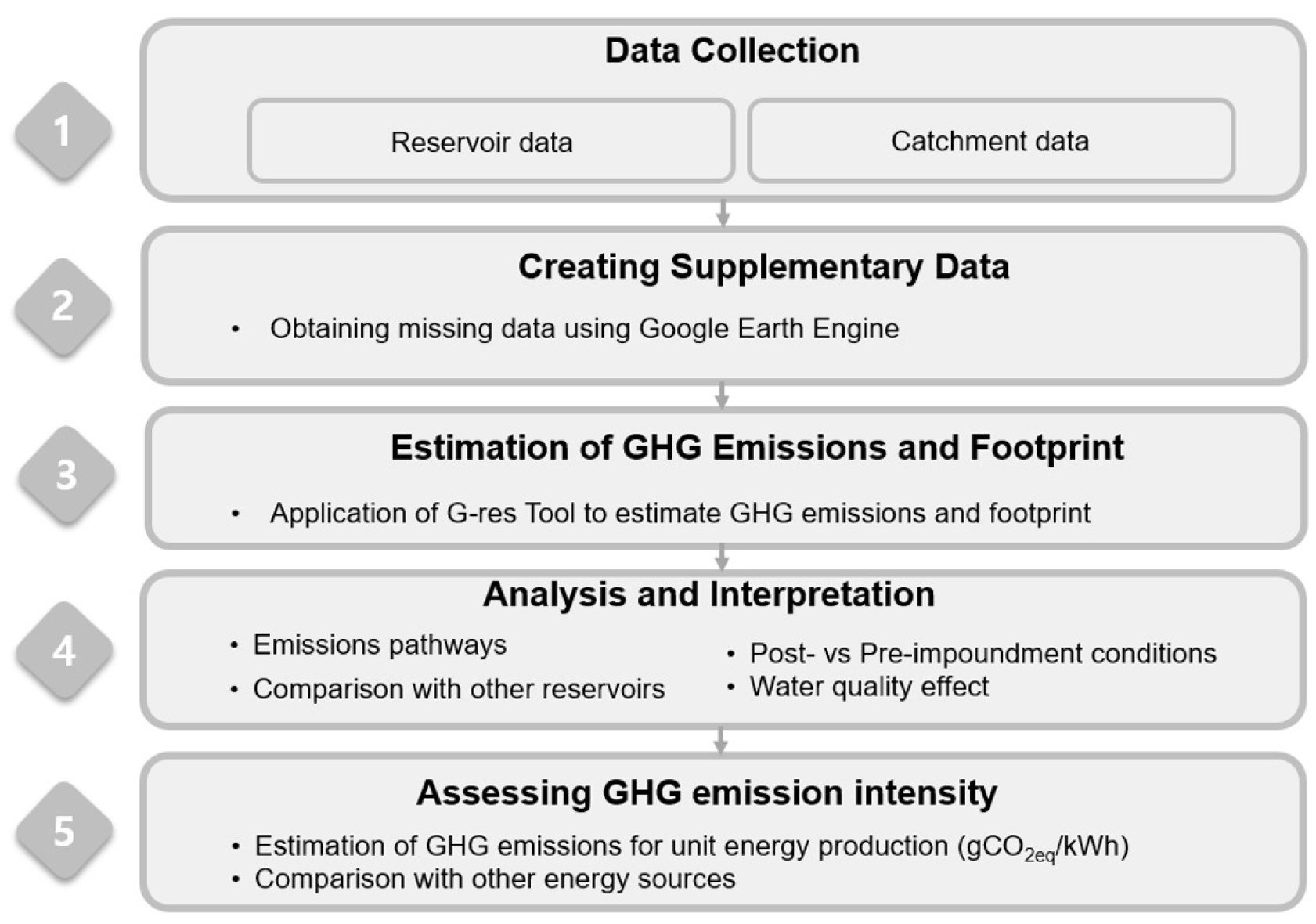Click the Emissions pathways bullet
Image resolution: width=1316 pixels, height=924 pixels.
(380, 644)
